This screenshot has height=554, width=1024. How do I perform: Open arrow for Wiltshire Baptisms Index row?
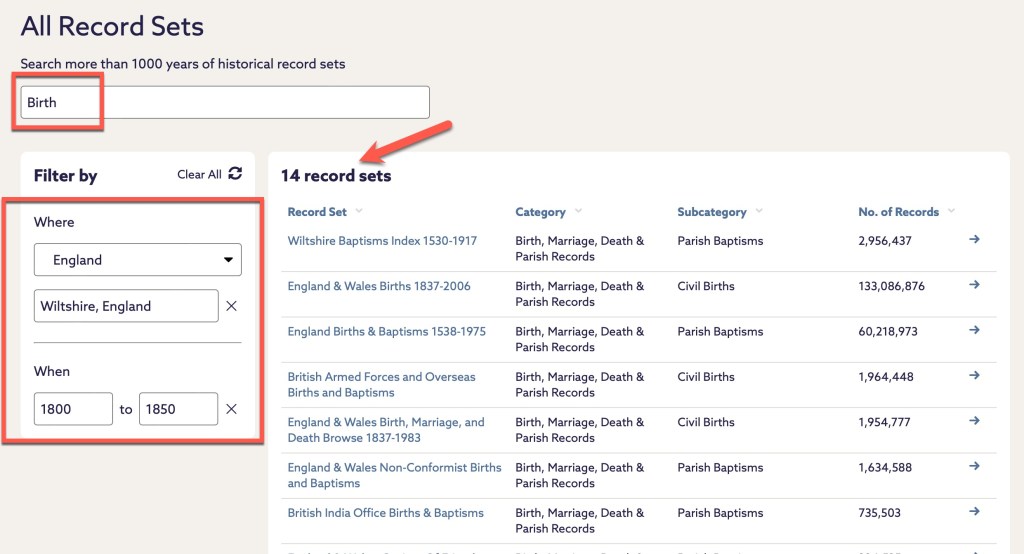975,240
